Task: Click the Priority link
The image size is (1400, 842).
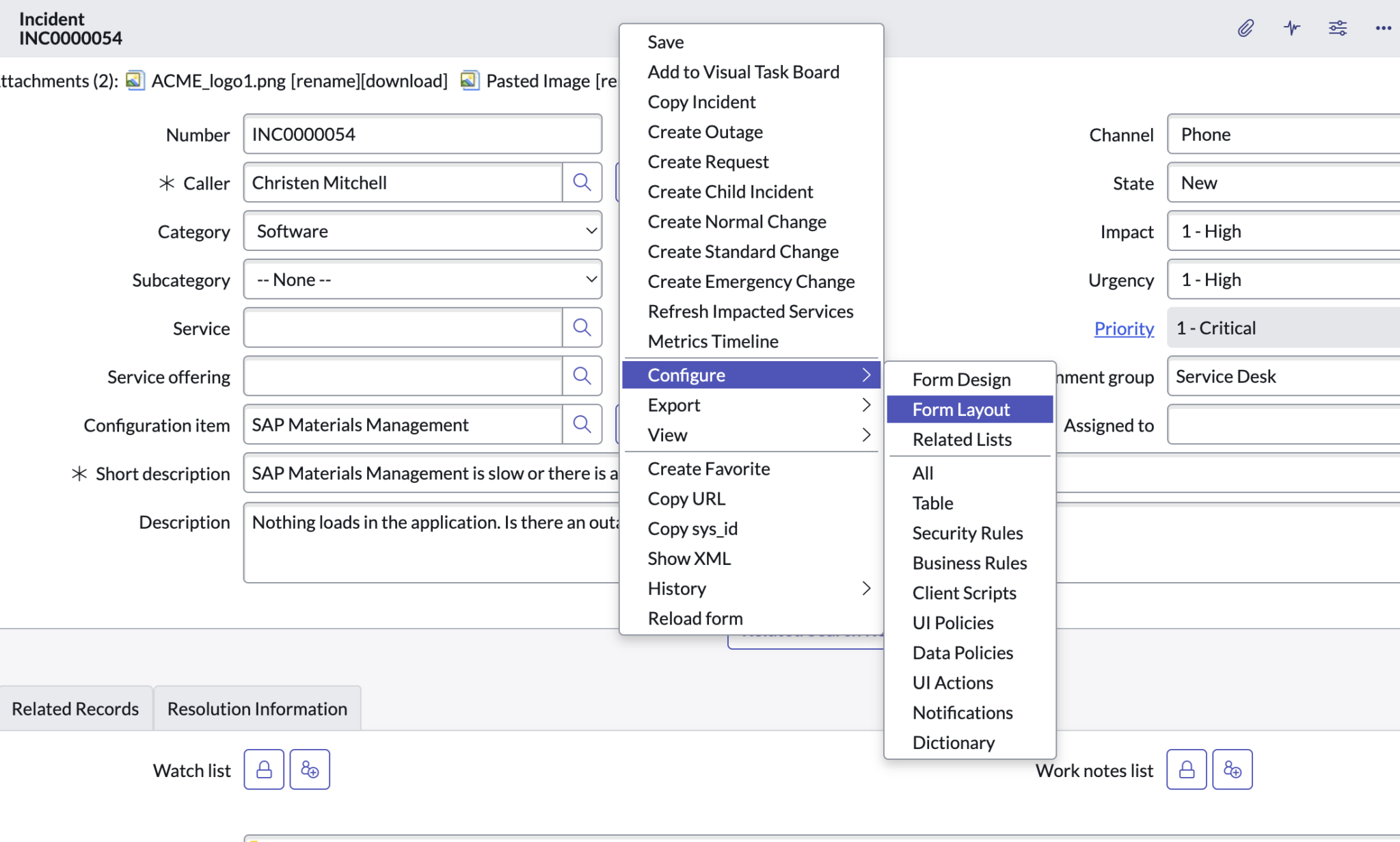Action: click(1123, 328)
